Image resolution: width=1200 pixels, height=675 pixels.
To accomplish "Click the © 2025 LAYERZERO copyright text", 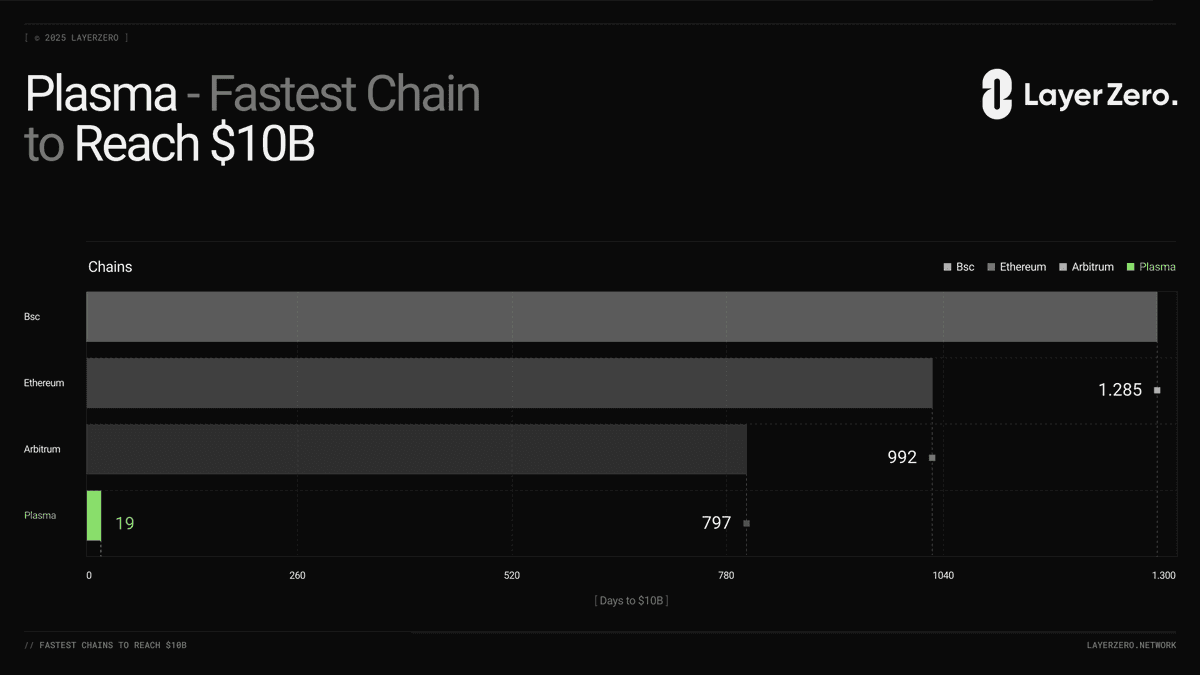I will click(x=76, y=38).
